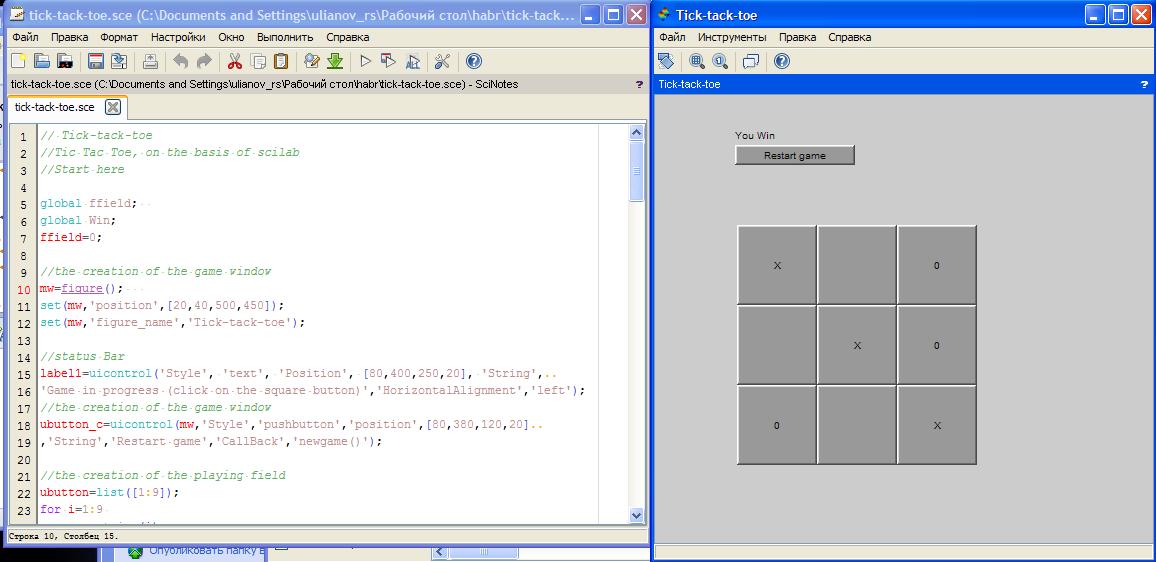This screenshot has width=1156, height=562.
Task: Open help from the figure window toolbar
Action: coord(782,60)
